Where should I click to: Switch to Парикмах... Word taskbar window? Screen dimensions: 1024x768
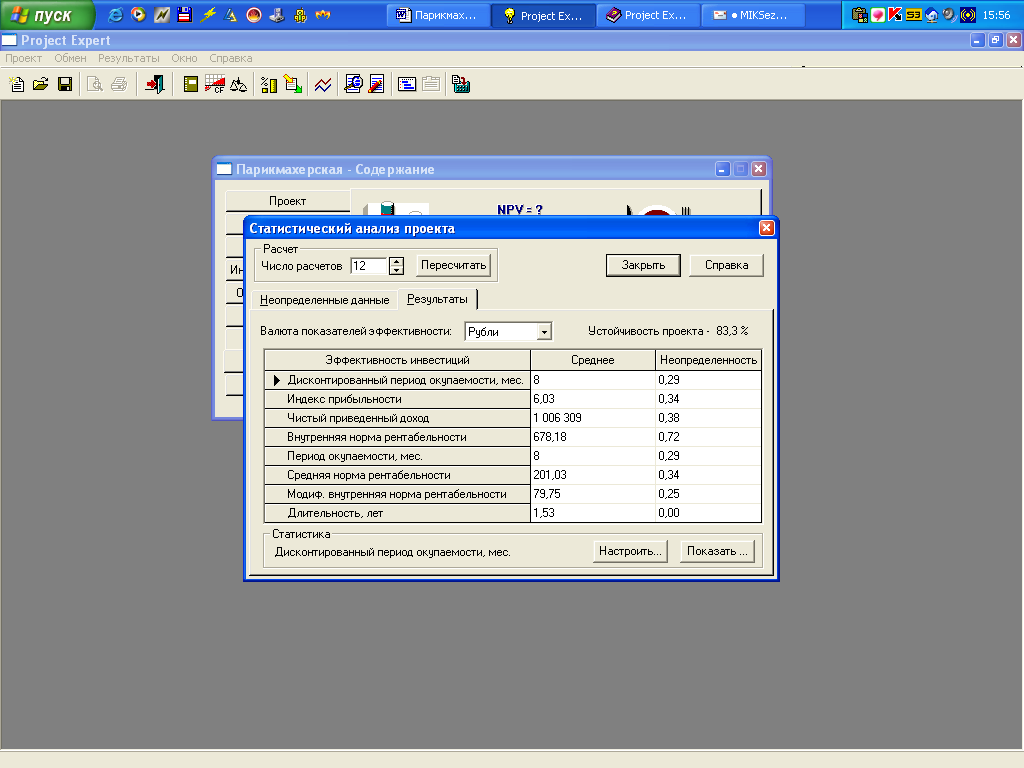439,15
